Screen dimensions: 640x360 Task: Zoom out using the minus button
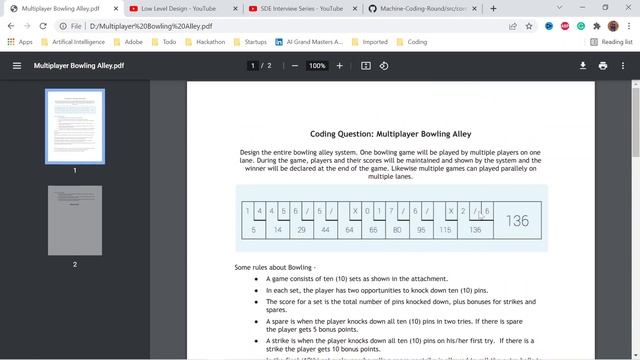295,66
